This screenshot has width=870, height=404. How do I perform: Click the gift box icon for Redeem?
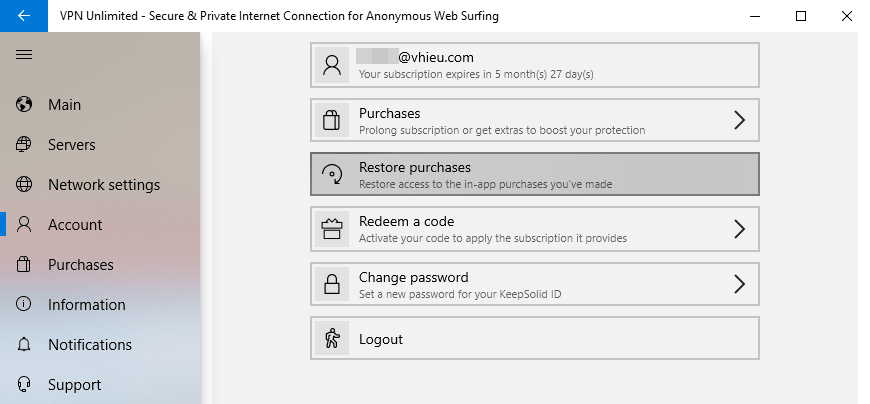(332, 229)
